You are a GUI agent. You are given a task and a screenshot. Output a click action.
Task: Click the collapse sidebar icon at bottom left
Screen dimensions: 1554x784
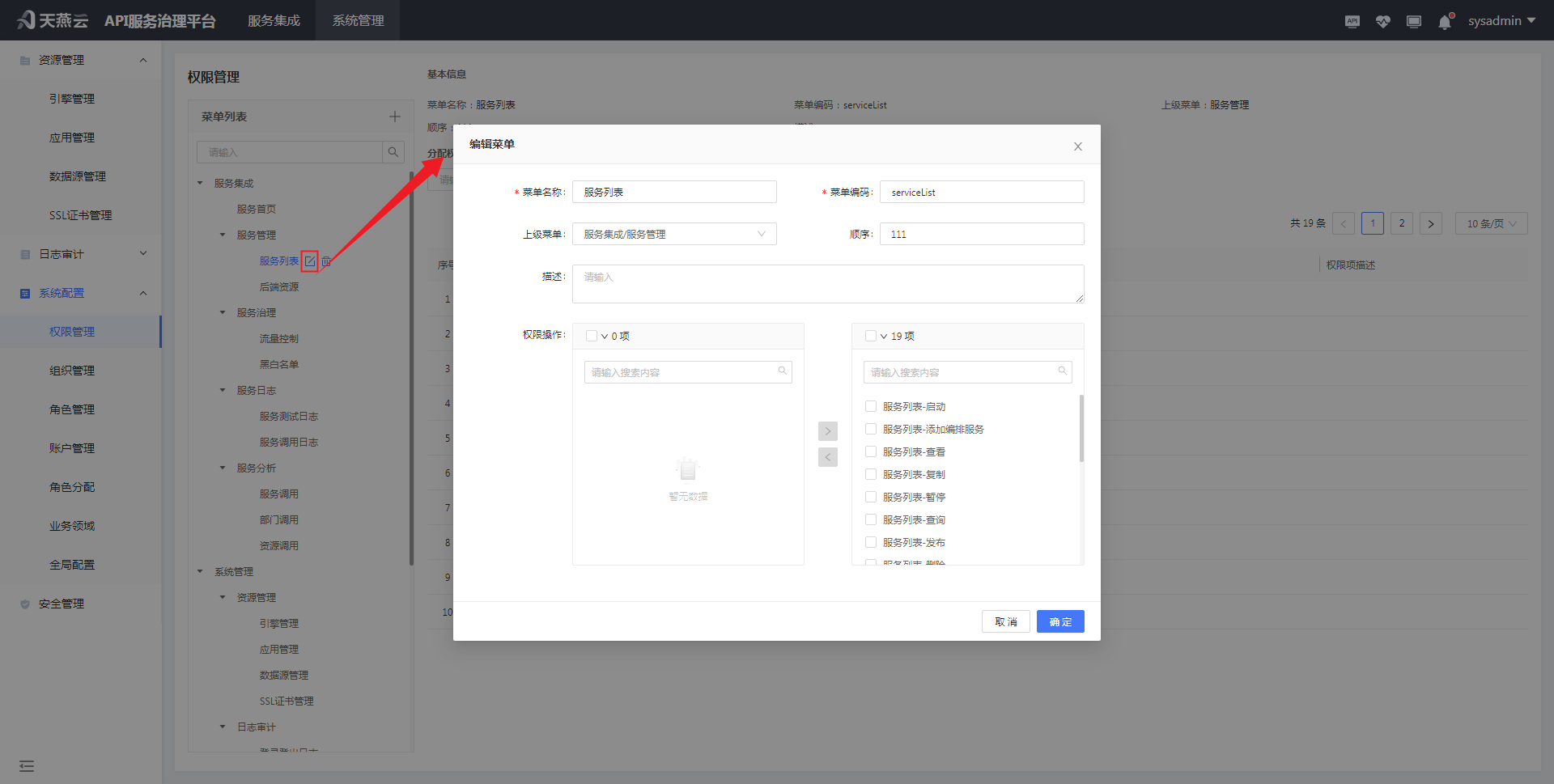[x=27, y=765]
